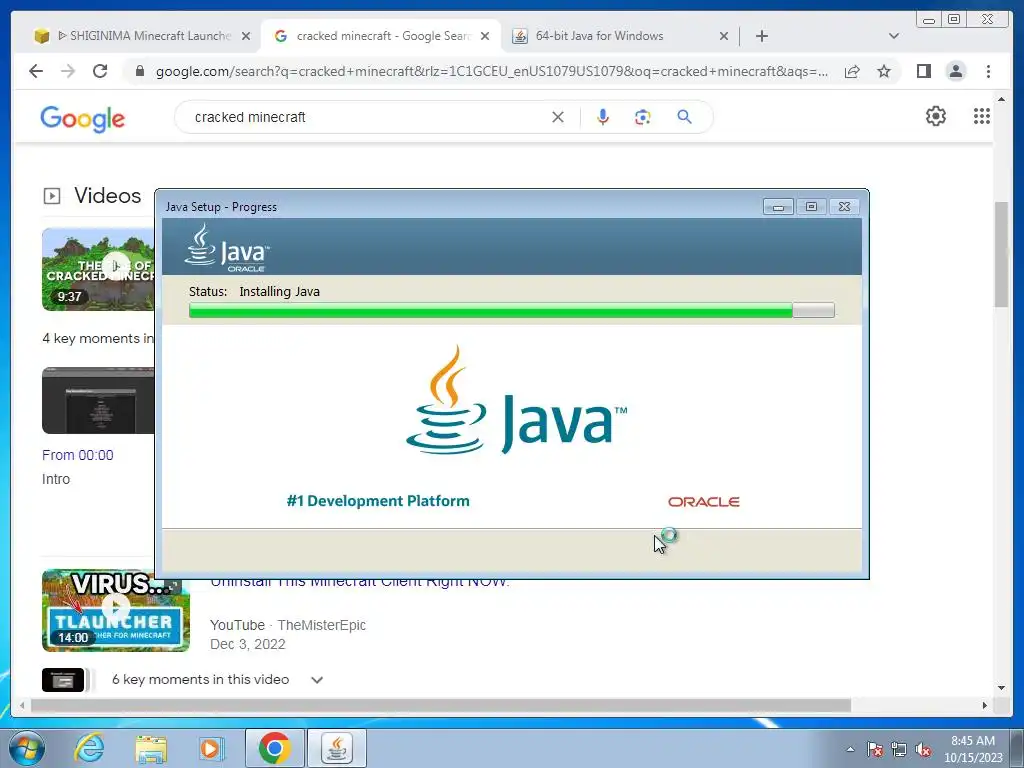Go to Google homepage via logo

(82, 119)
